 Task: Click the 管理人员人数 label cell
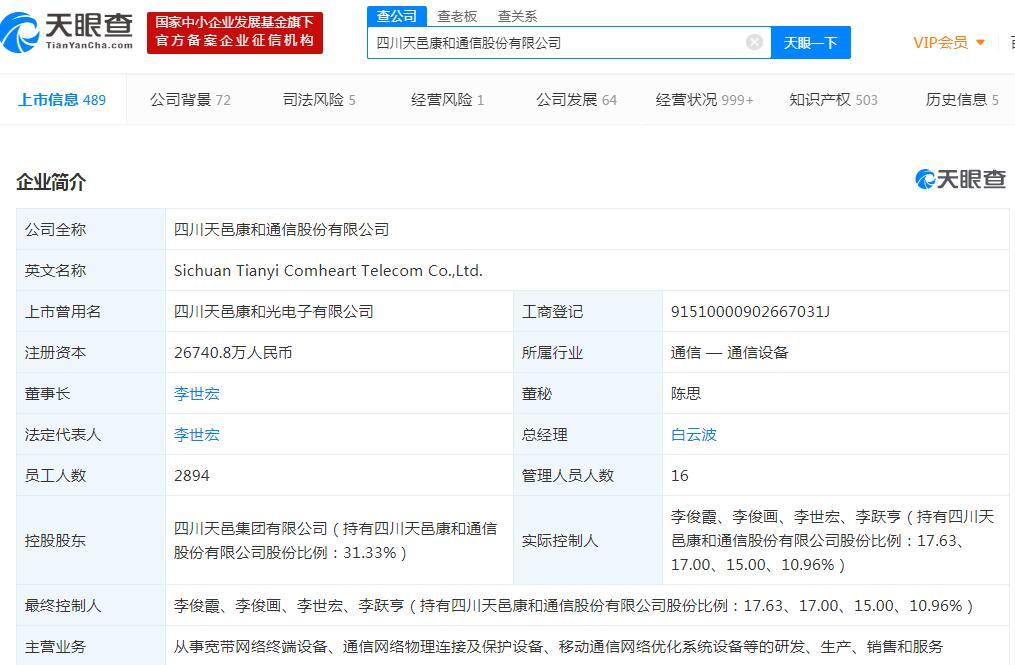tap(588, 475)
